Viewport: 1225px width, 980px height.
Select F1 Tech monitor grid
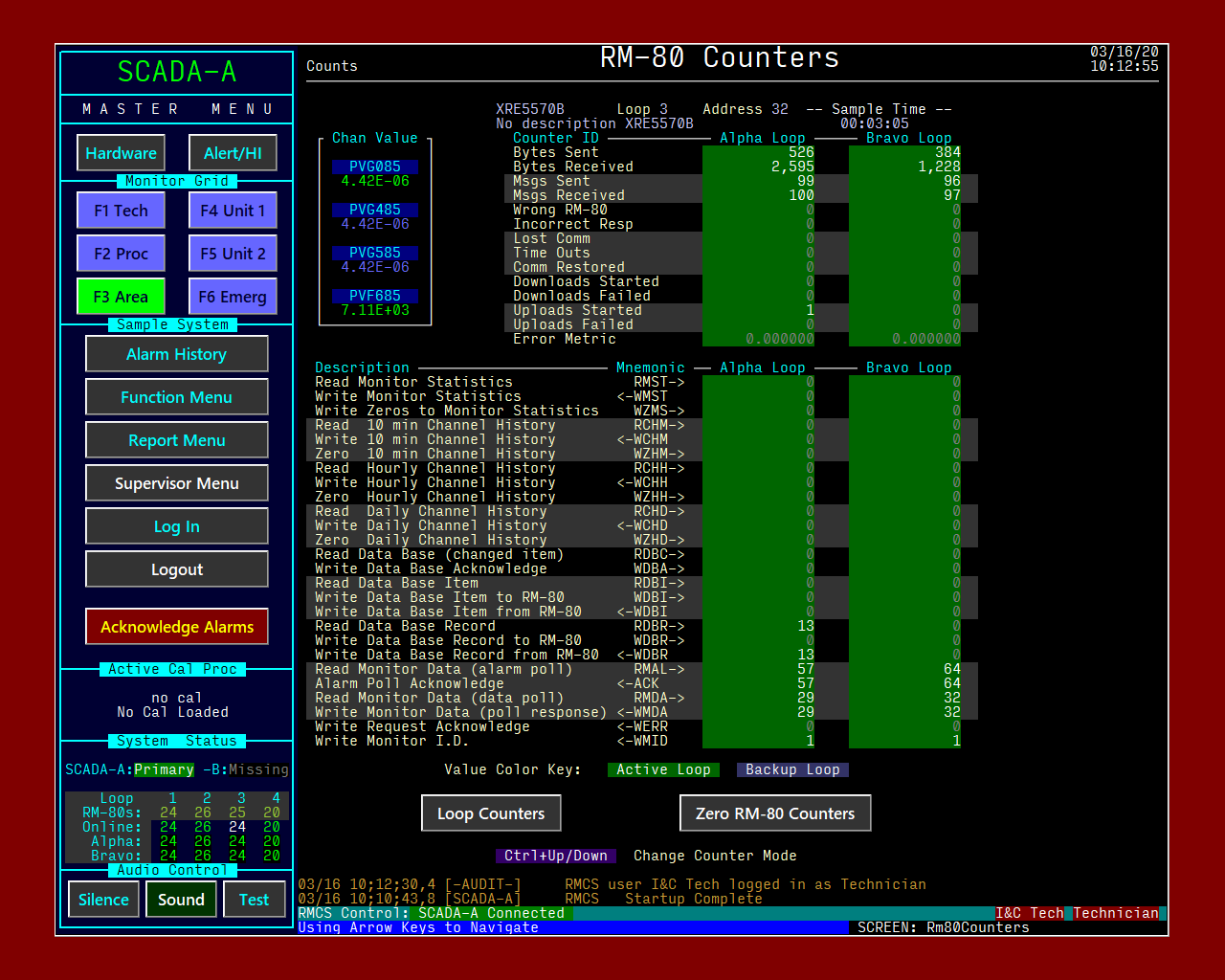(x=121, y=211)
